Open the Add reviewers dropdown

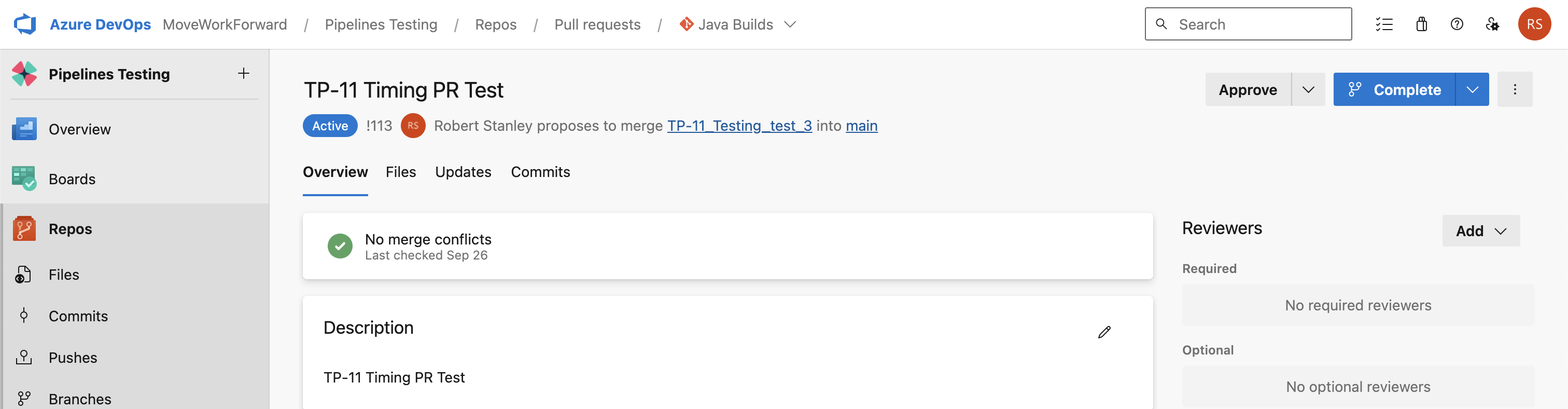click(1480, 231)
